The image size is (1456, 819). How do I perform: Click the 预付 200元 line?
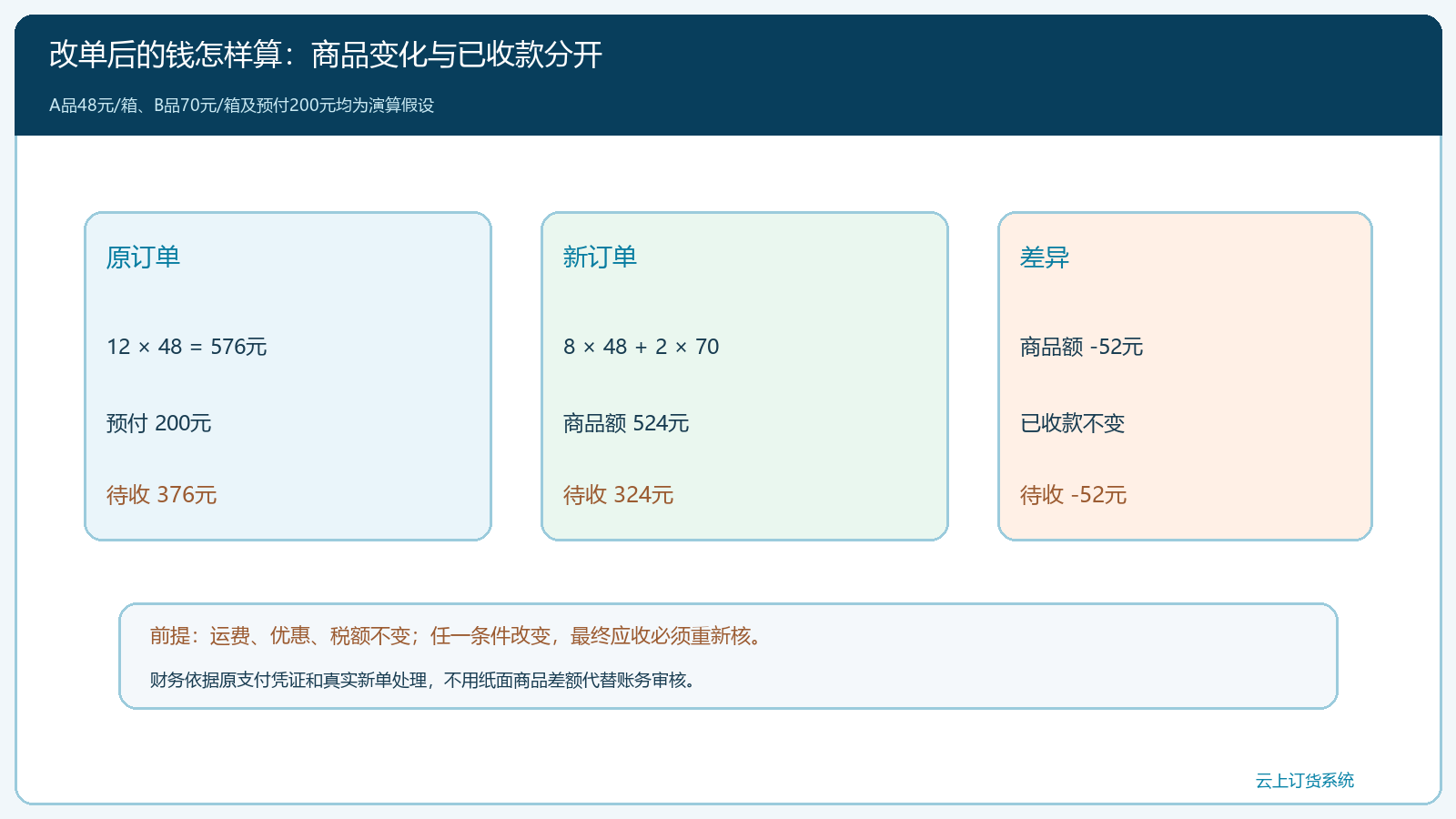pyautogui.click(x=158, y=423)
